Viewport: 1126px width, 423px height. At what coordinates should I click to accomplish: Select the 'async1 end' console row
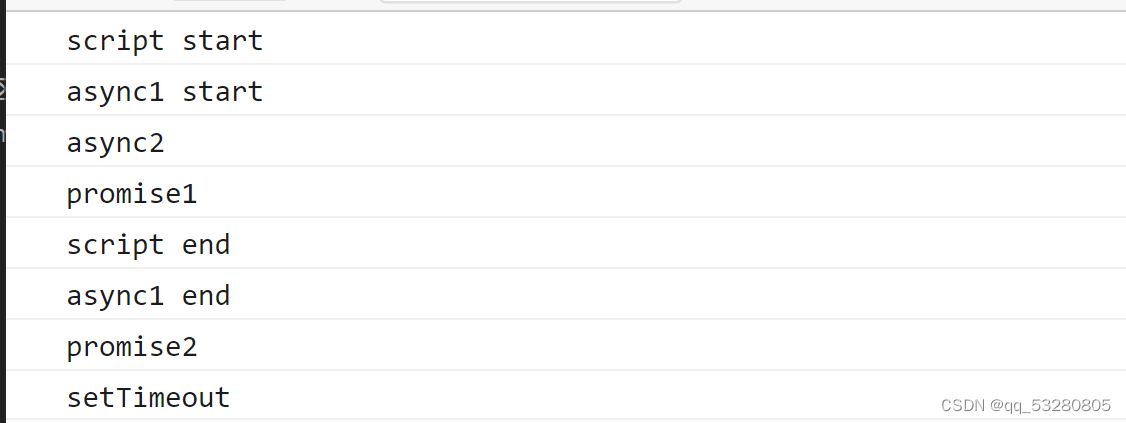(x=566, y=294)
